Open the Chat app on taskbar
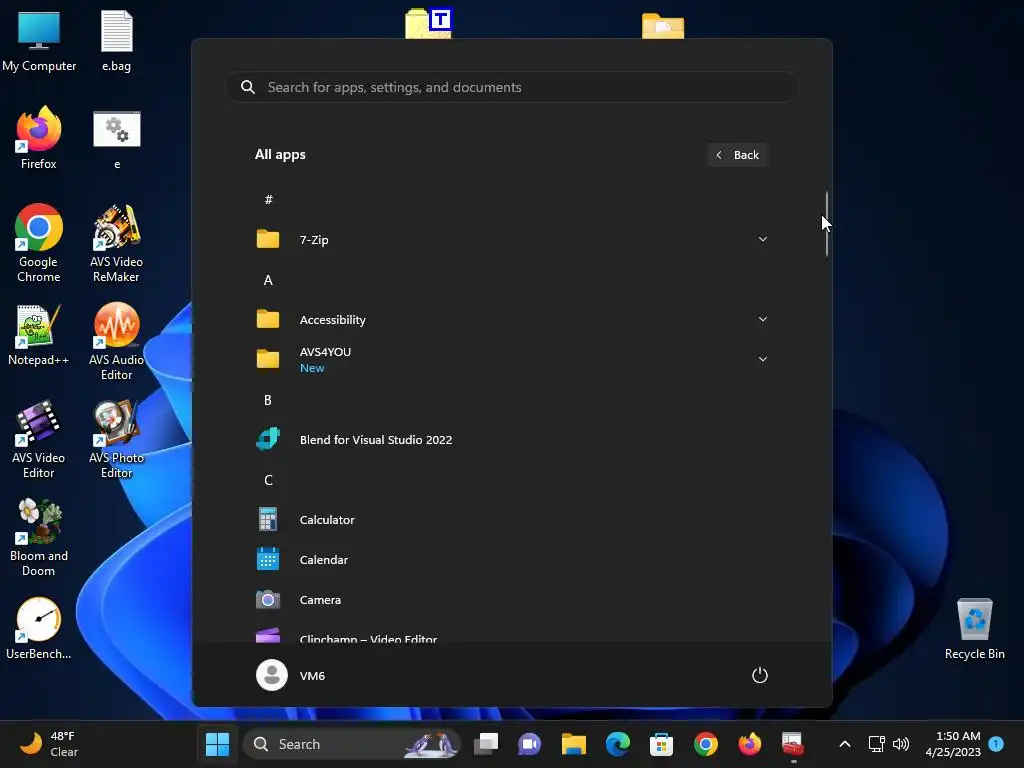This screenshot has height=768, width=1024. click(530, 744)
